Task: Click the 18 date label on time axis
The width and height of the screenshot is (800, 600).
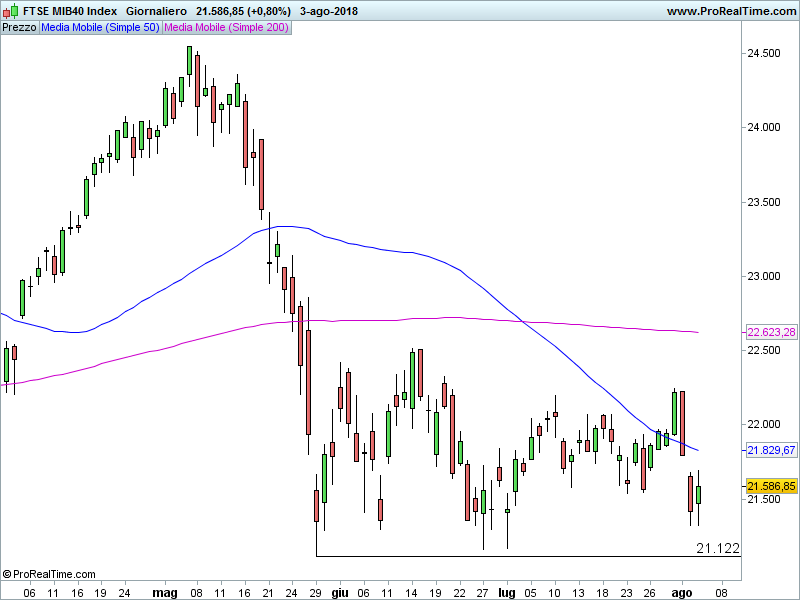Action: pos(602,593)
